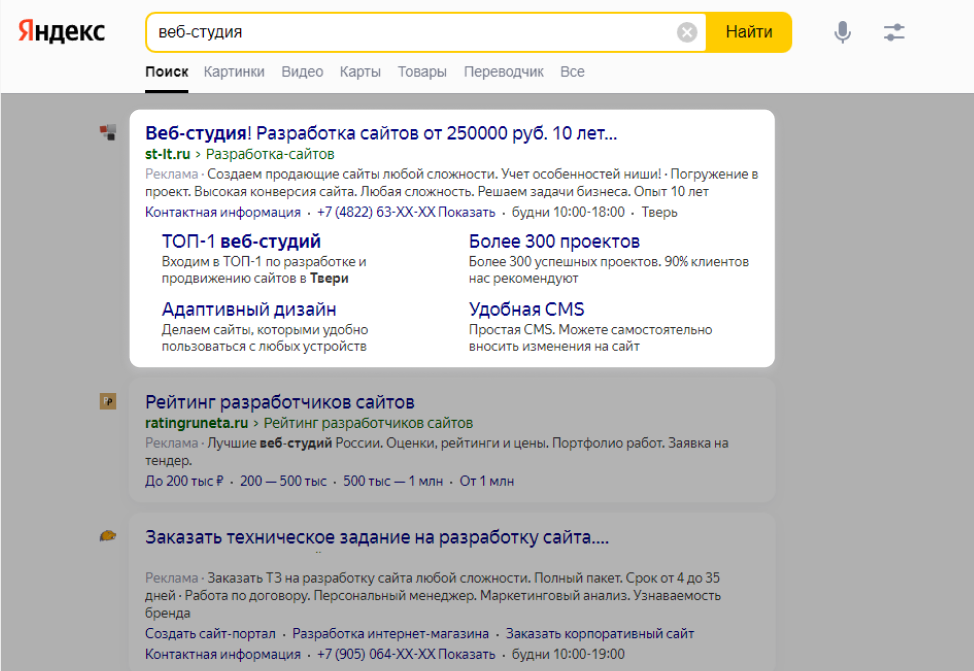Click the ratingruneta.ru site favicon

108,401
